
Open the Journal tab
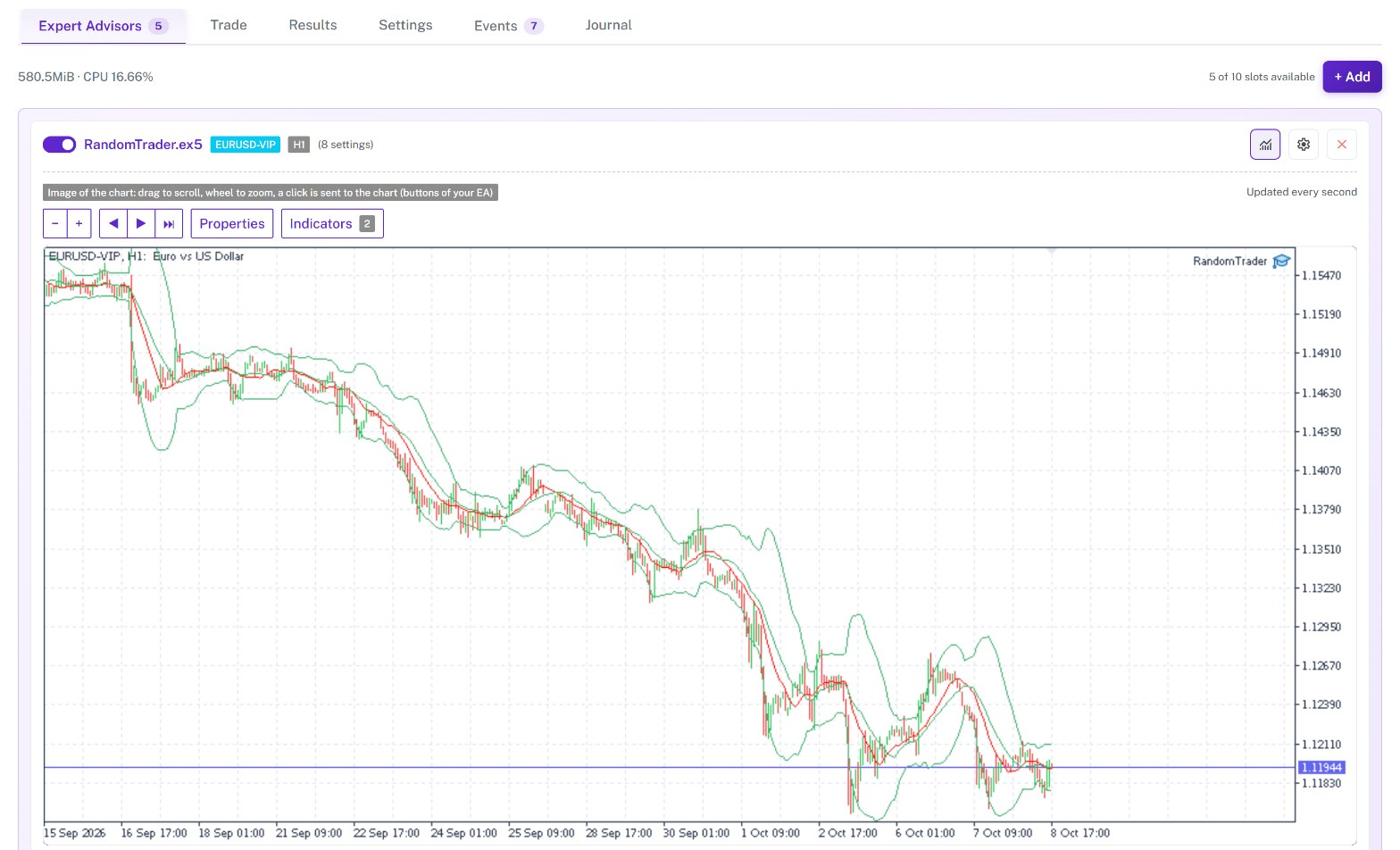(608, 25)
